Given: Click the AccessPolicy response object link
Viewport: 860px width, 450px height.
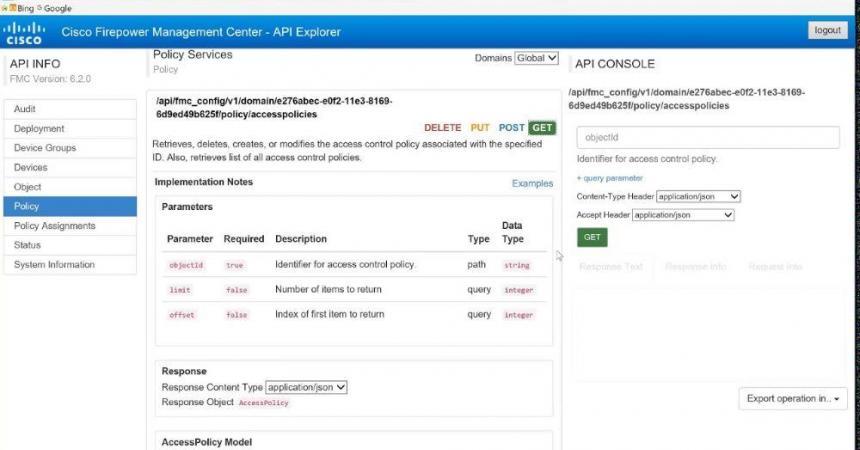Looking at the screenshot, I should coord(263,403).
